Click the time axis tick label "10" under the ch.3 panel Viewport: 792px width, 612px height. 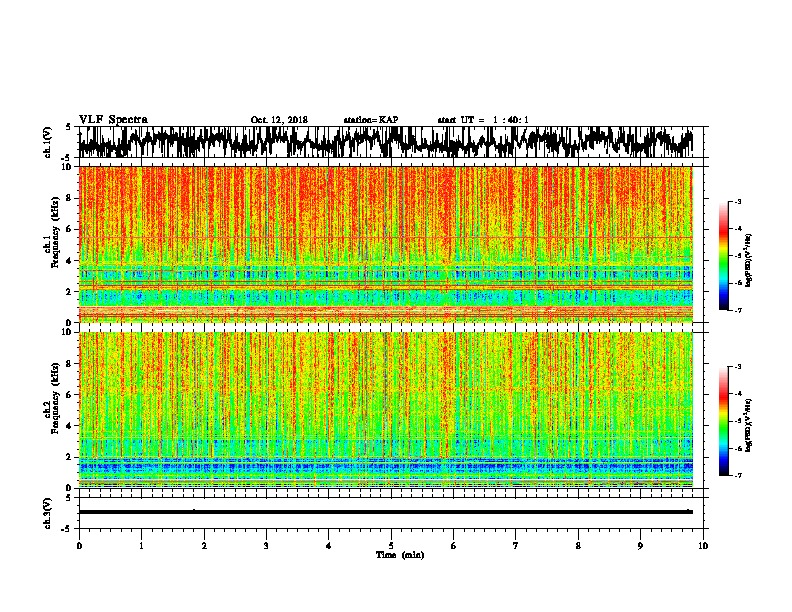coord(703,546)
